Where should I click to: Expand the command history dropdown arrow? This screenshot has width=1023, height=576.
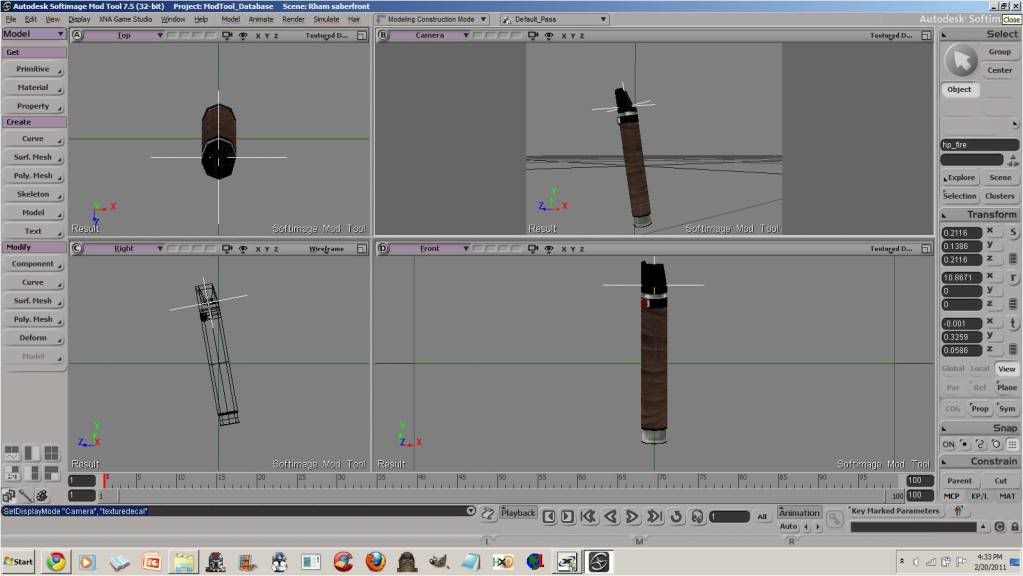[x=470, y=511]
